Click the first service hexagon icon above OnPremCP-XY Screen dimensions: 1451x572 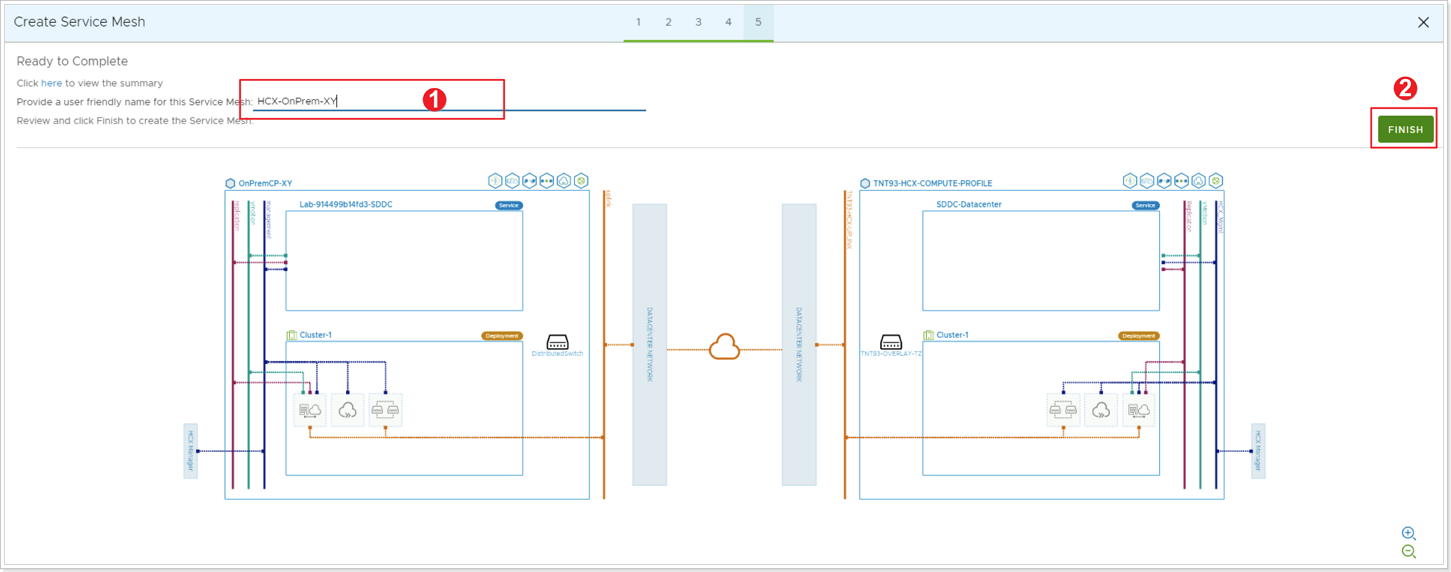click(x=495, y=181)
